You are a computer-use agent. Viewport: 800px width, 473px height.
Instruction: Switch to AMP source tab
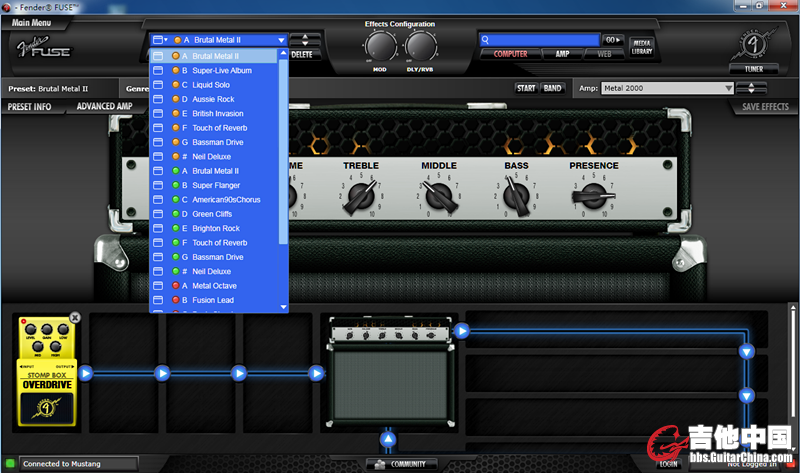(562, 54)
